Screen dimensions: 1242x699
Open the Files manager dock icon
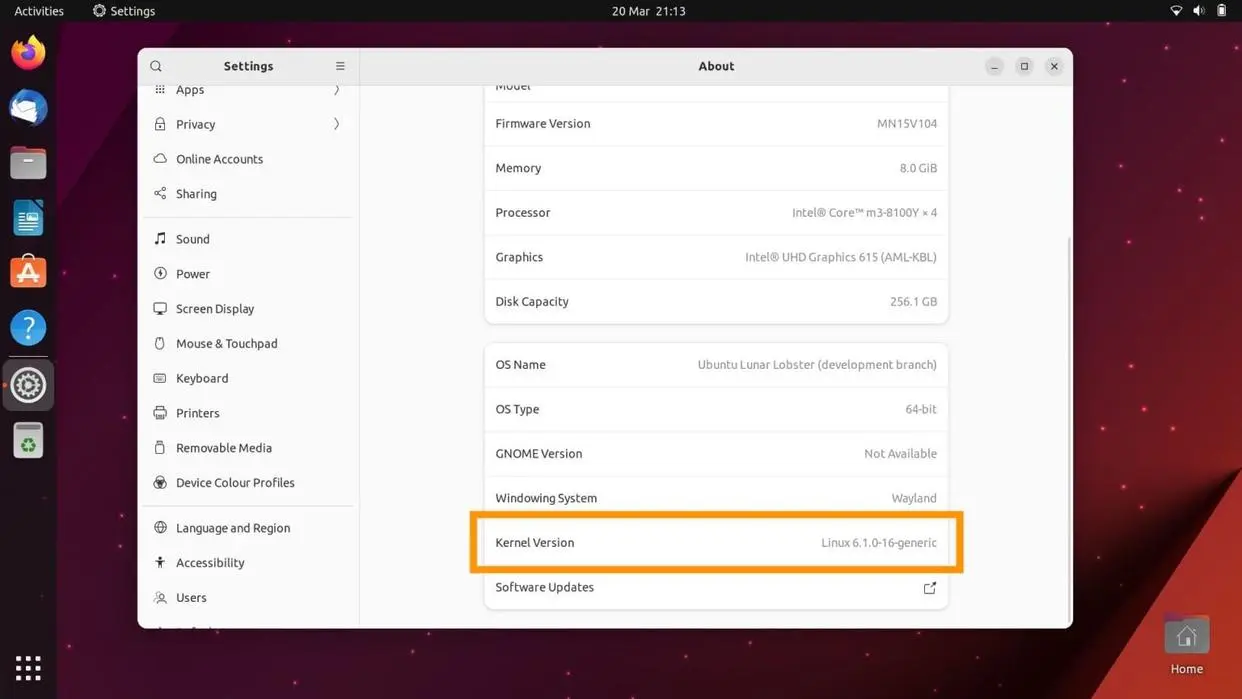[x=28, y=162]
